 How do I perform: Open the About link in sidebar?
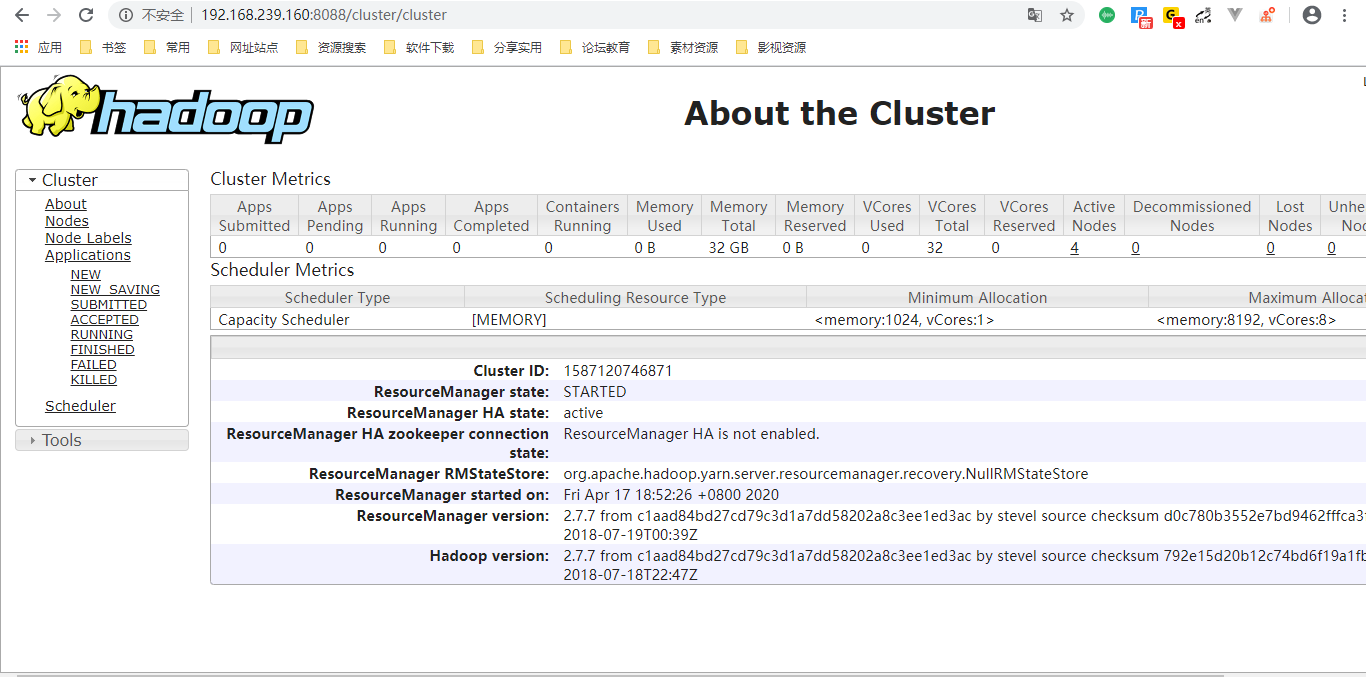[x=66, y=204]
